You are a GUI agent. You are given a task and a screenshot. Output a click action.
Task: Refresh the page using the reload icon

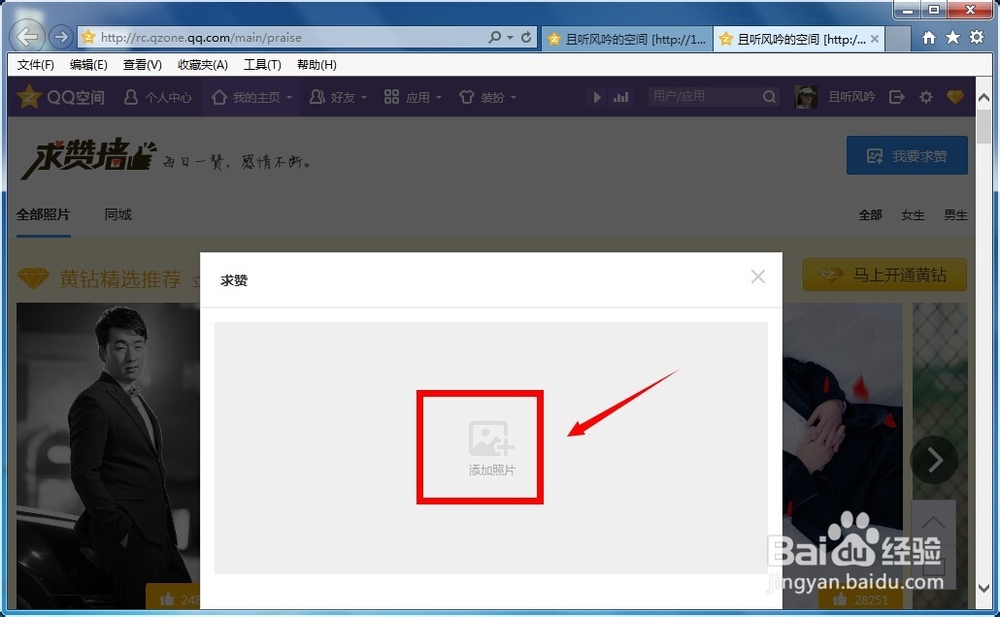click(x=526, y=38)
